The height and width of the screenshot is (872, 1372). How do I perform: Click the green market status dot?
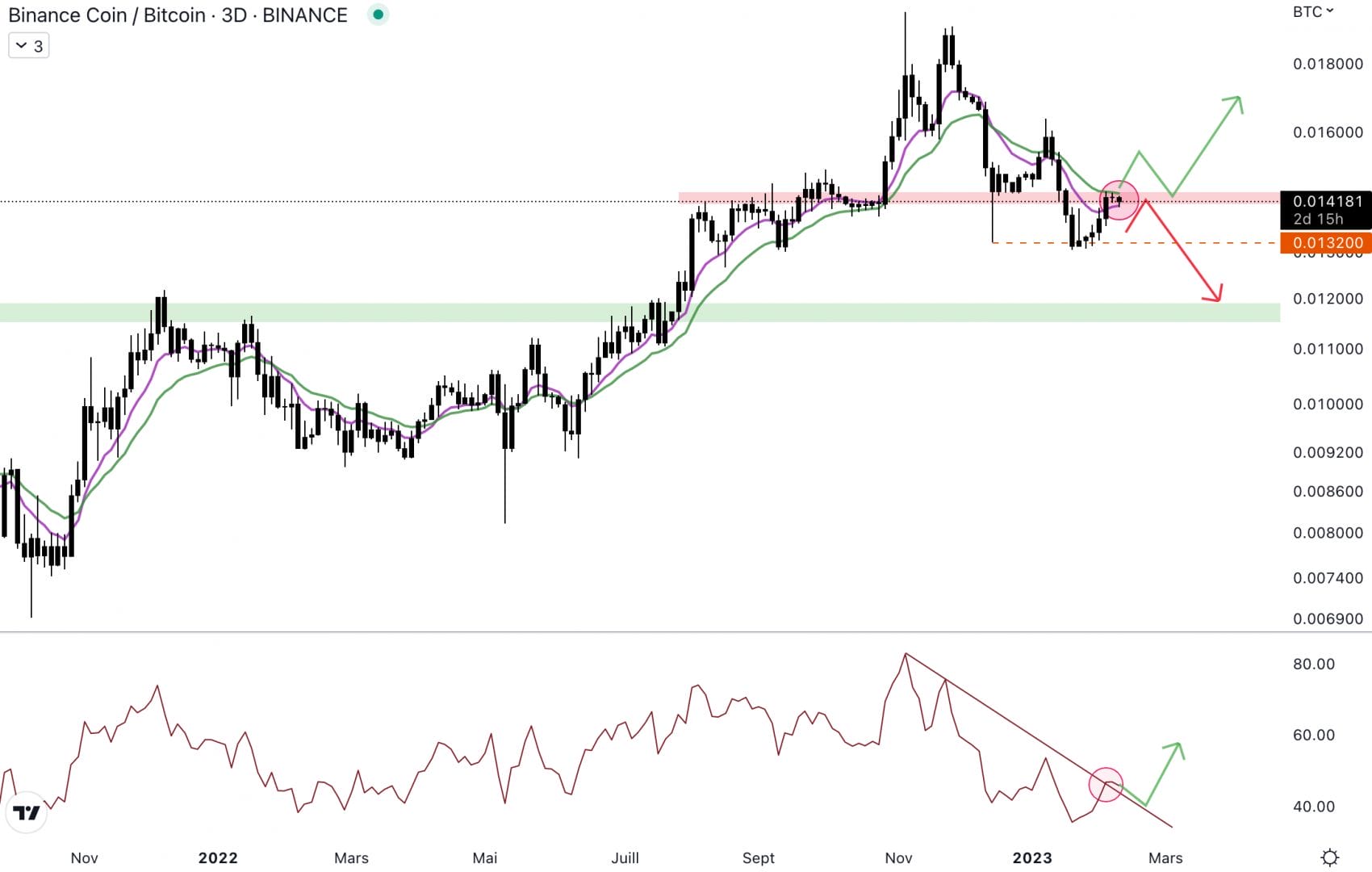point(378,15)
